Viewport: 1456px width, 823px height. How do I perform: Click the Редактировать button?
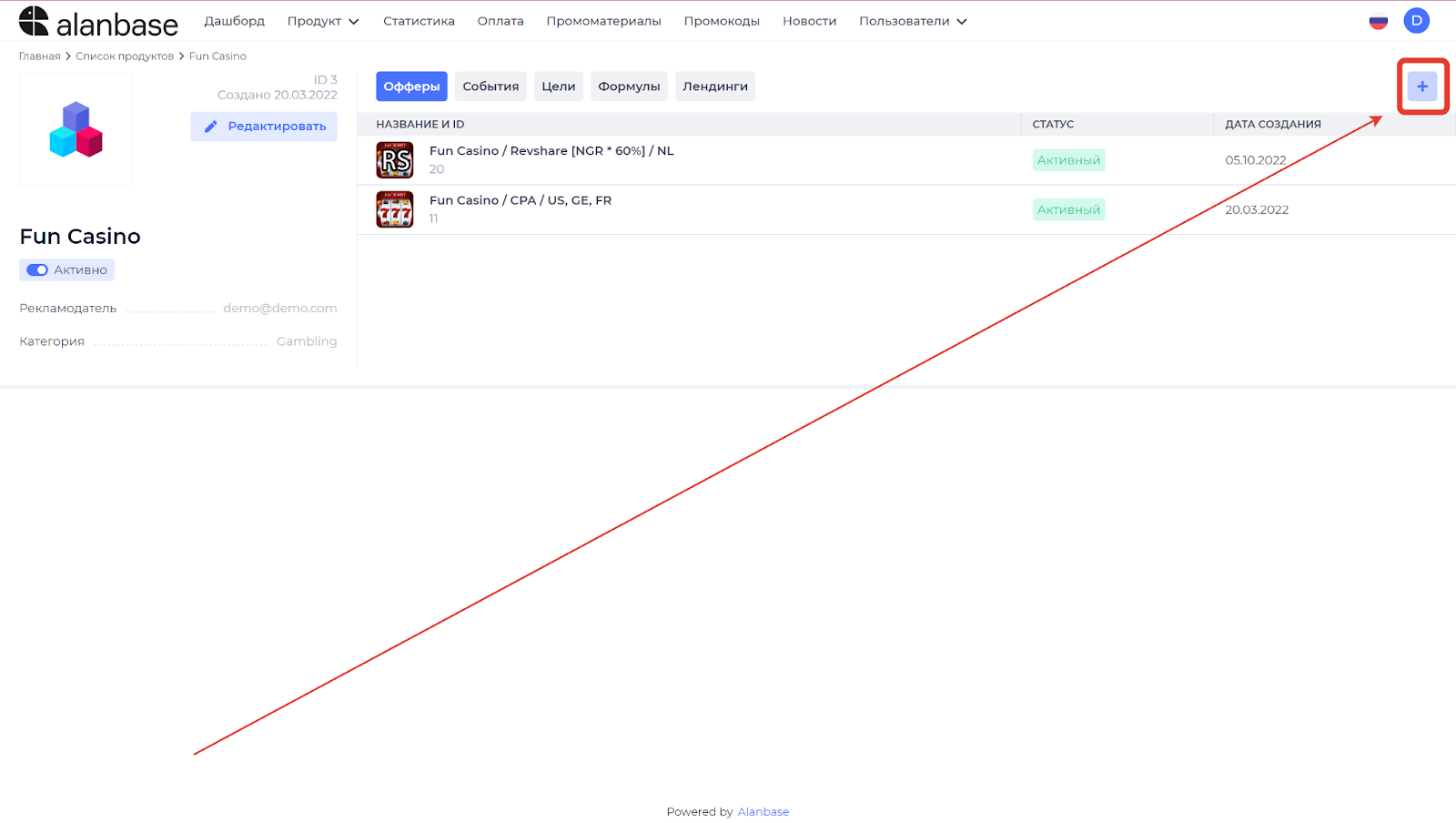[264, 127]
